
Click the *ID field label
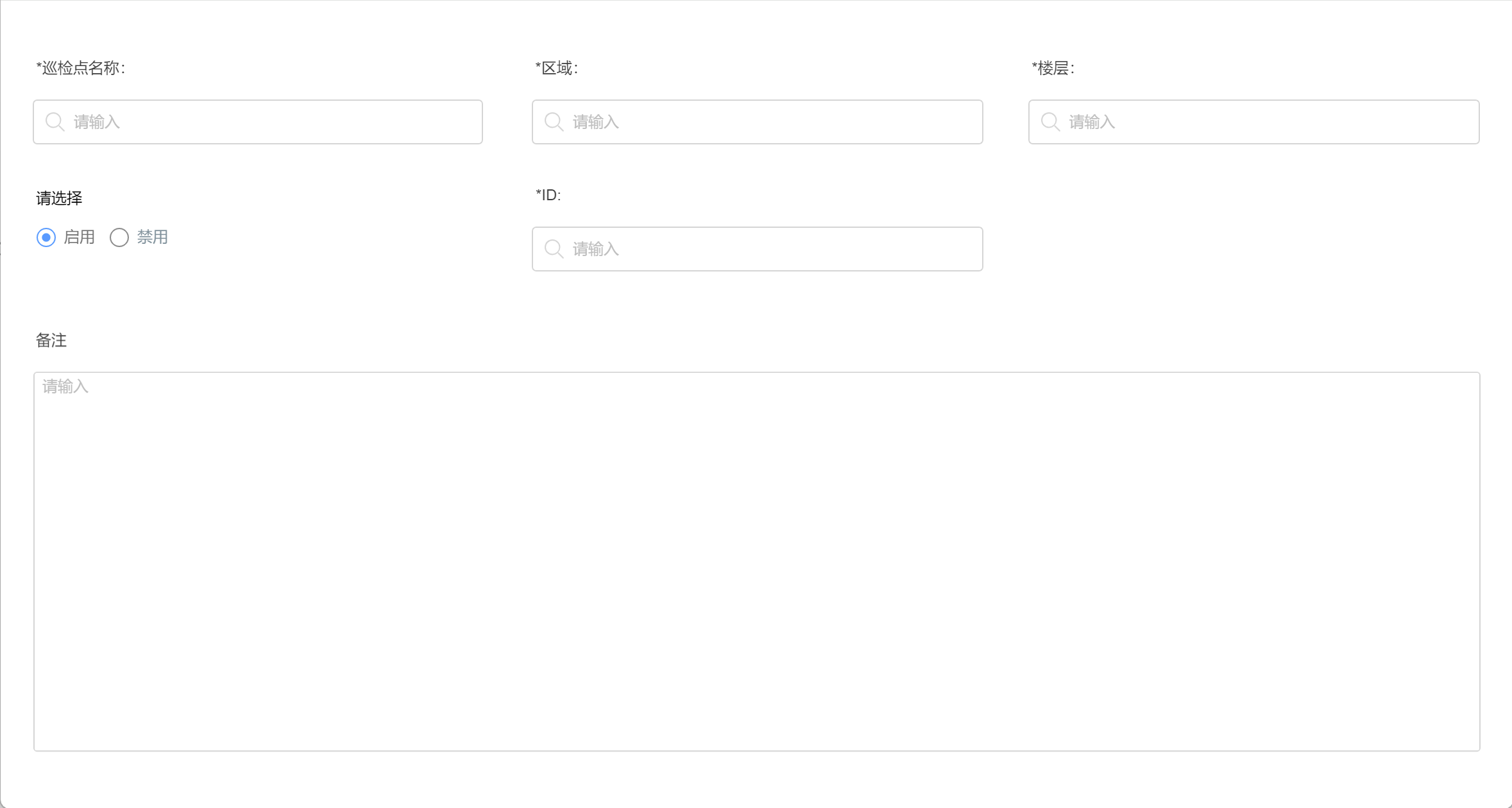click(548, 195)
